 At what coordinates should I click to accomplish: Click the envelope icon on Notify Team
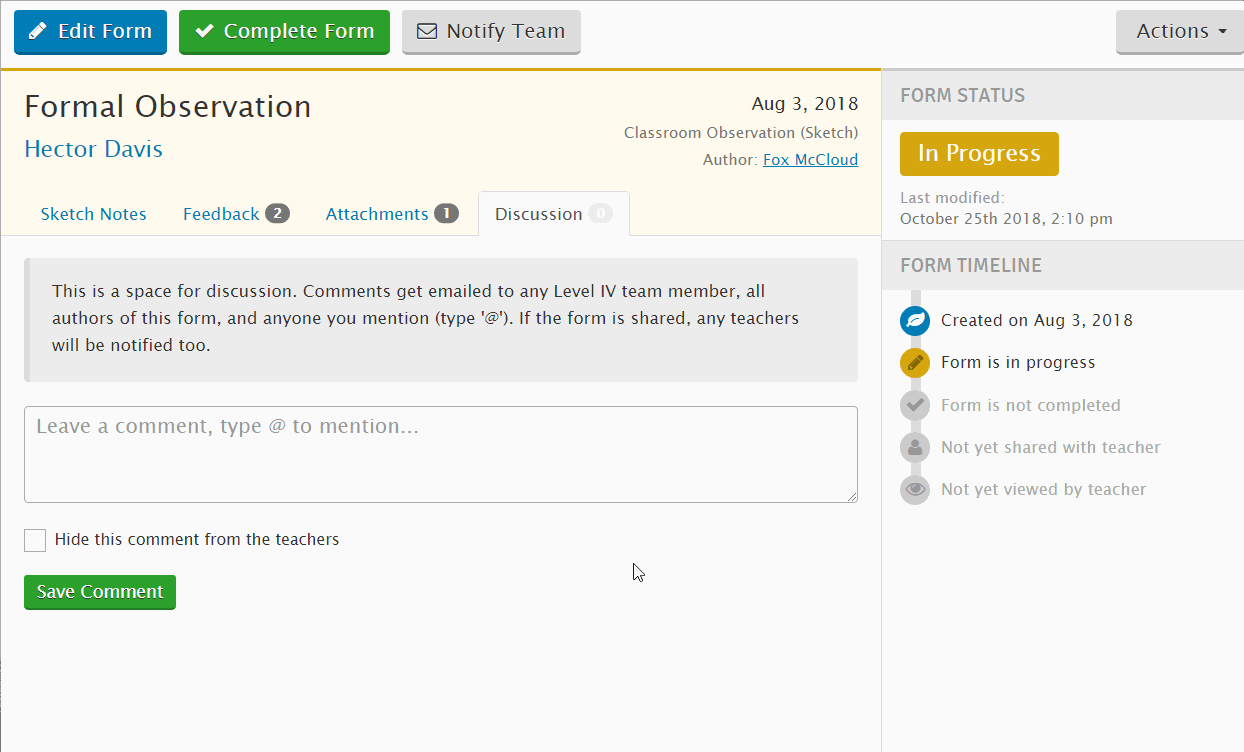[x=427, y=31]
